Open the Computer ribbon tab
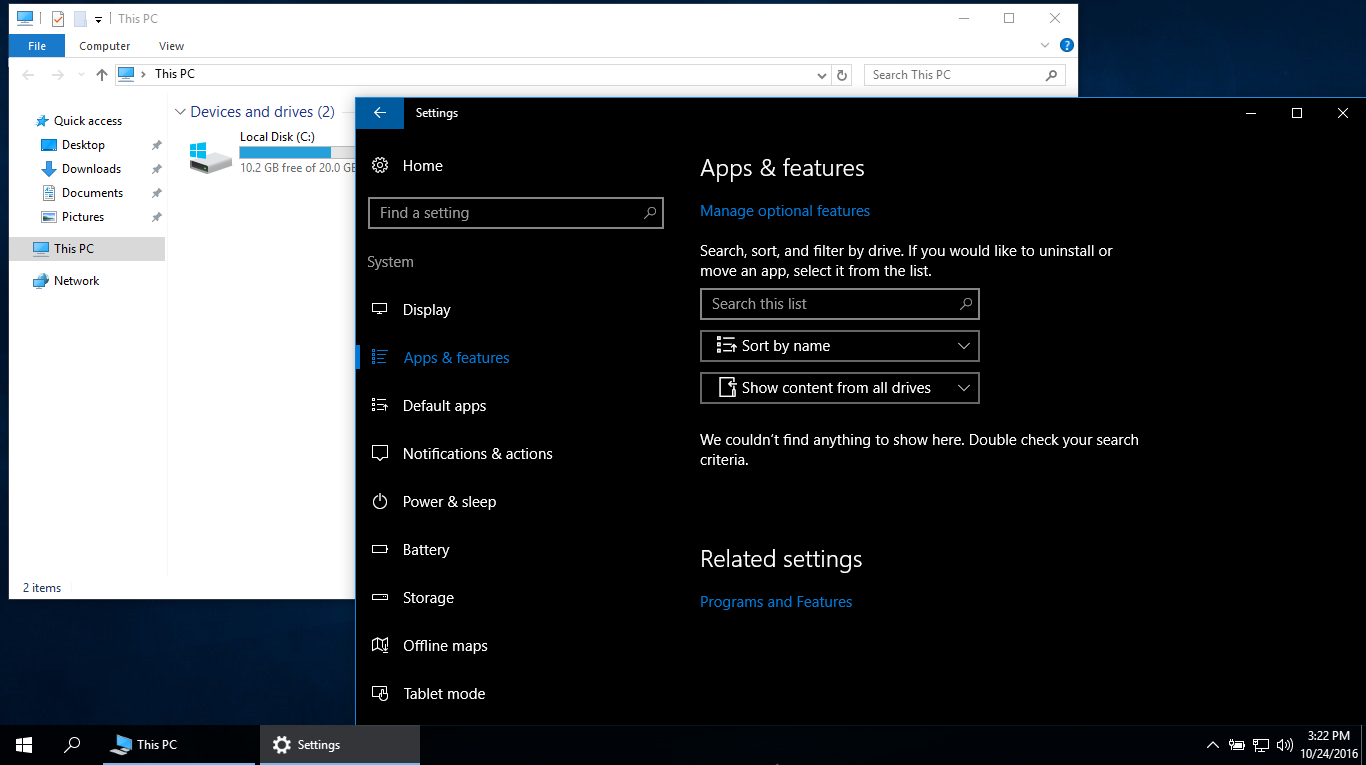The width and height of the screenshot is (1366, 765). 104,46
